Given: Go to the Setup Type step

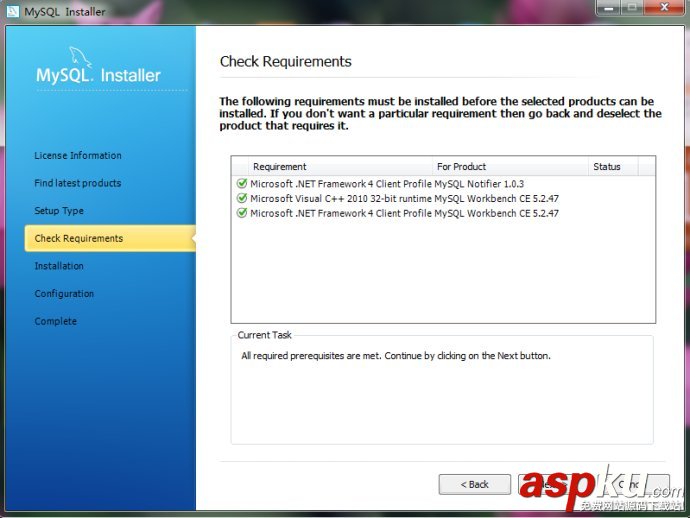Looking at the screenshot, I should [x=59, y=211].
